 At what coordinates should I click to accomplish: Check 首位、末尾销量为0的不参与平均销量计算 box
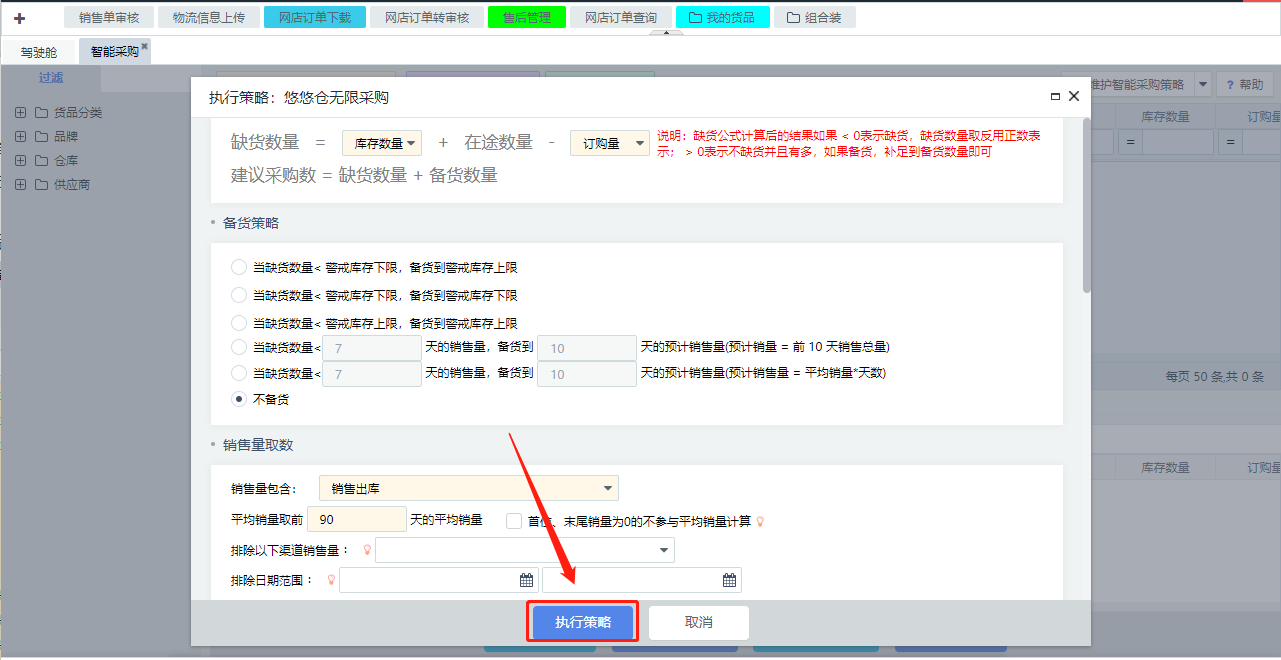[514, 520]
